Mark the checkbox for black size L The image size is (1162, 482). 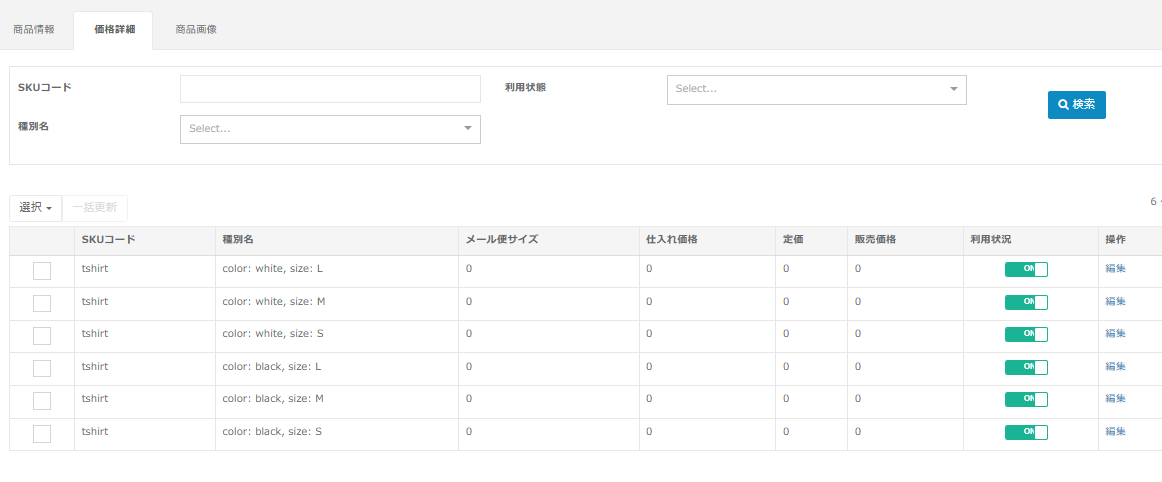[42, 368]
